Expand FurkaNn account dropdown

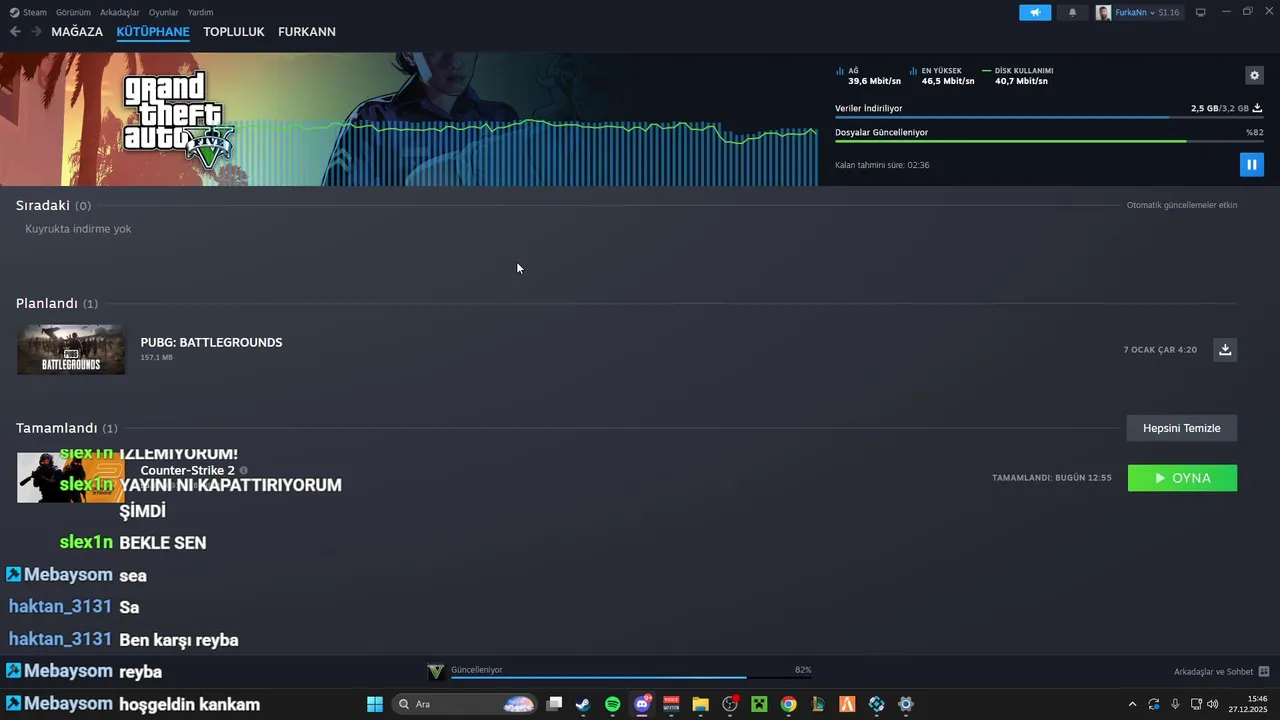(1152, 13)
